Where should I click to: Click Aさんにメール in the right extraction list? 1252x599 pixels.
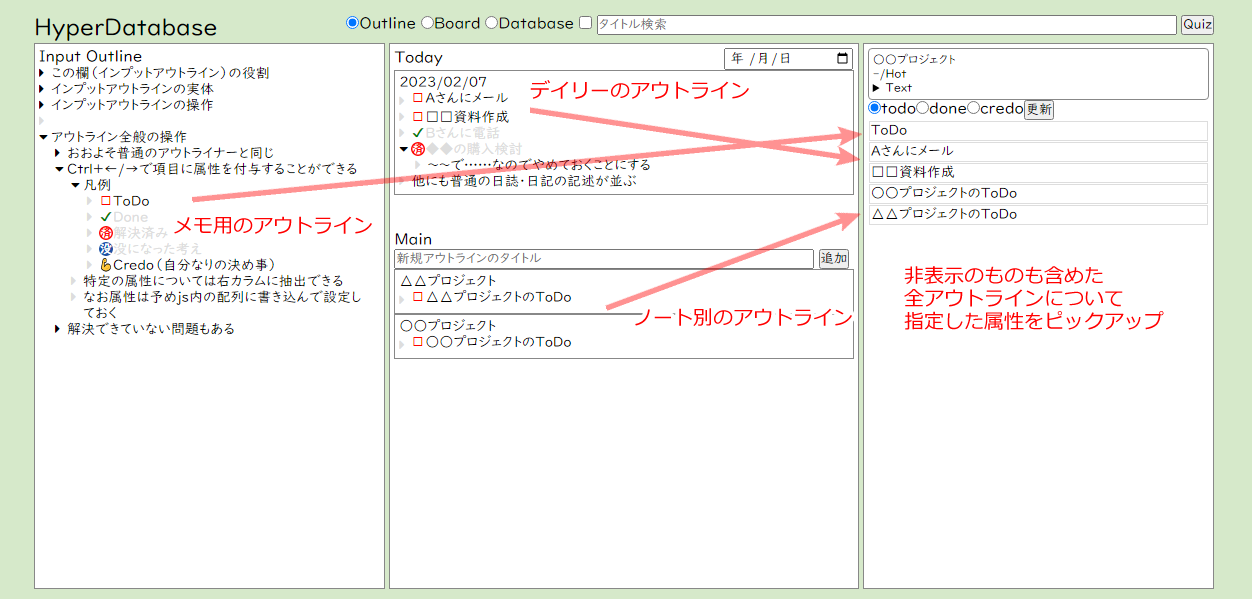pos(1038,151)
